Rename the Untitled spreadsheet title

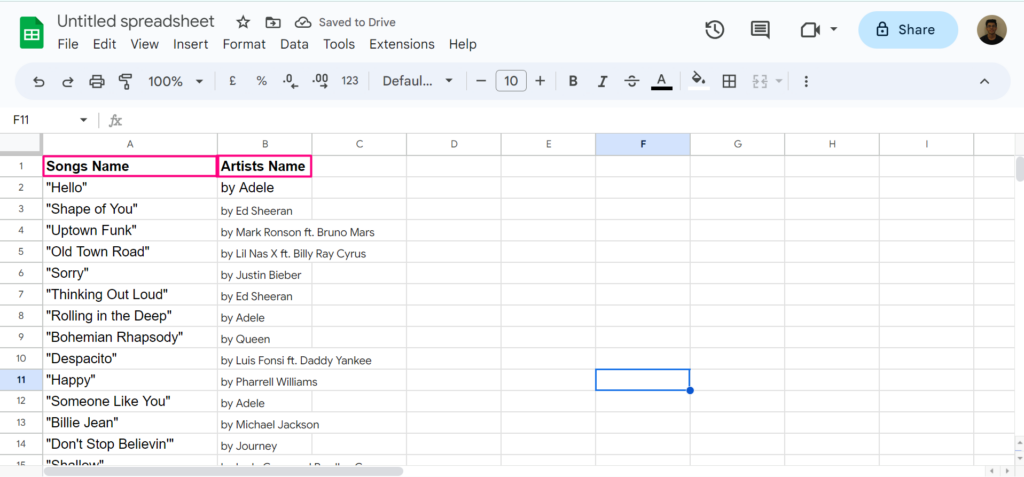[136, 22]
